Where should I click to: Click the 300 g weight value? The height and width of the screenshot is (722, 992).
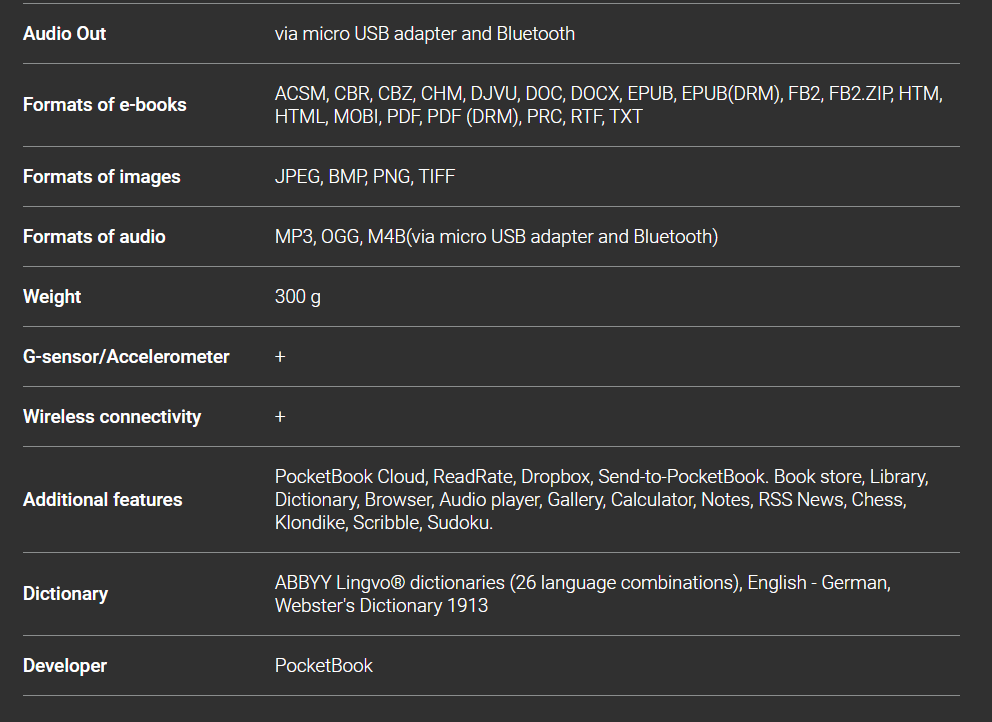point(297,297)
